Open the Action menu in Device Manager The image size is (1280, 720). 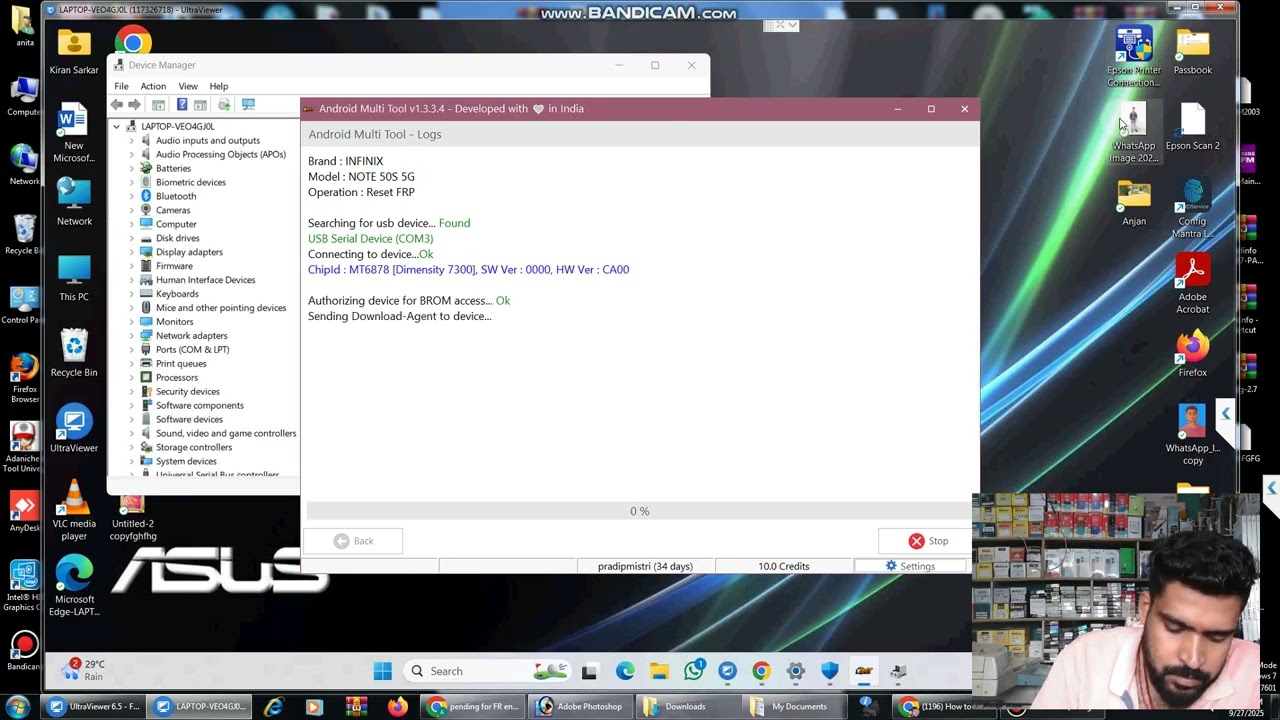[153, 87]
